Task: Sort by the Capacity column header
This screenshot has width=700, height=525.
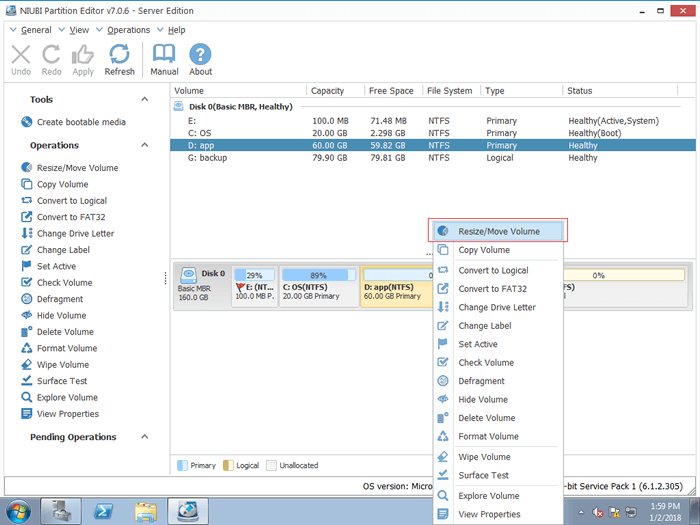Action: 335,91
